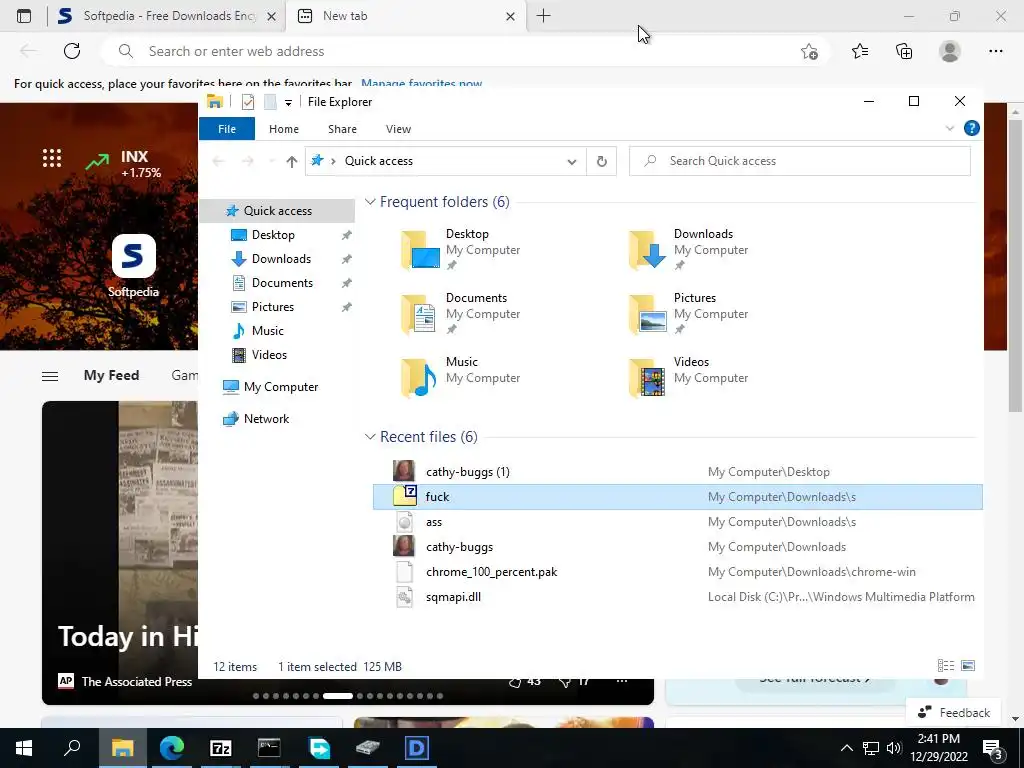Open the Edge profile avatar
This screenshot has width=1024, height=768.
pos(950,51)
